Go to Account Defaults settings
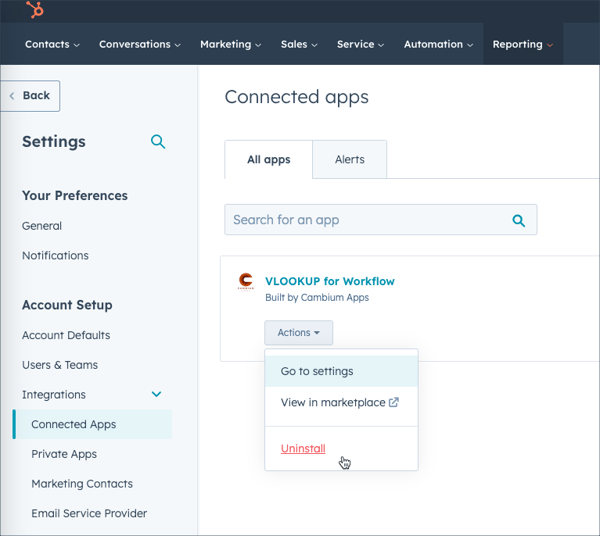 coord(66,335)
